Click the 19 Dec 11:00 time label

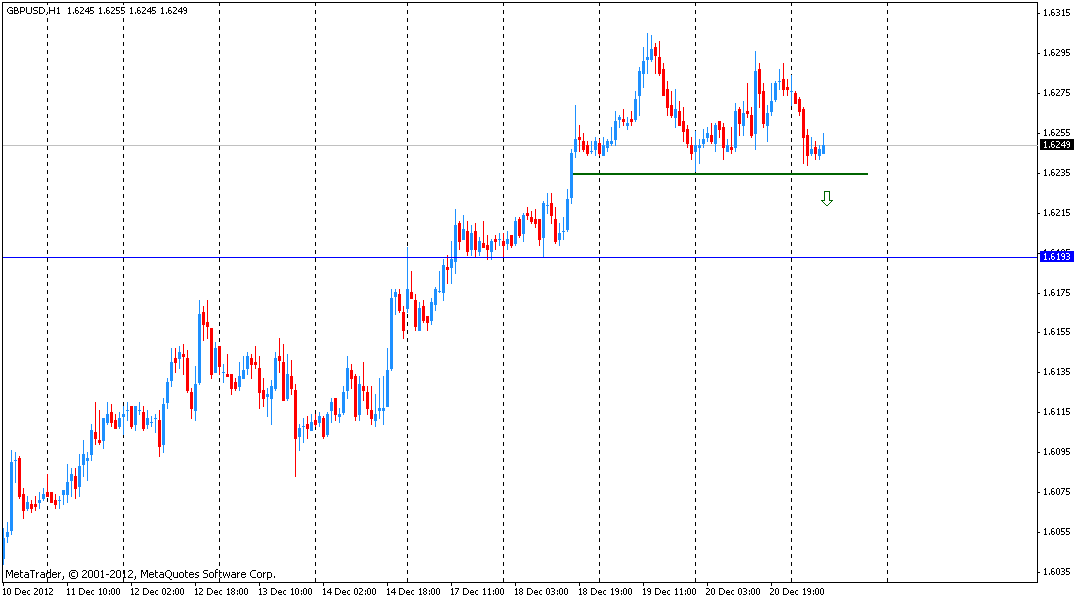[669, 591]
